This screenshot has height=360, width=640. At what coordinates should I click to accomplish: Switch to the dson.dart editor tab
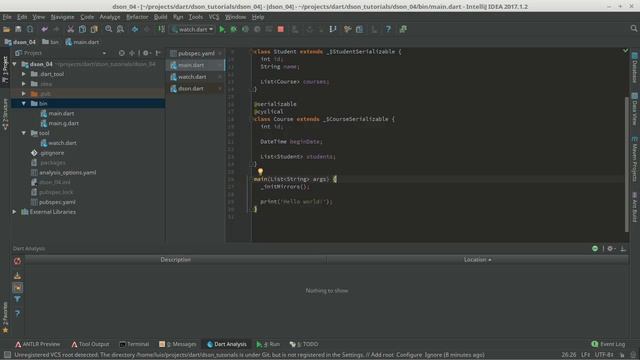pyautogui.click(x=196, y=89)
